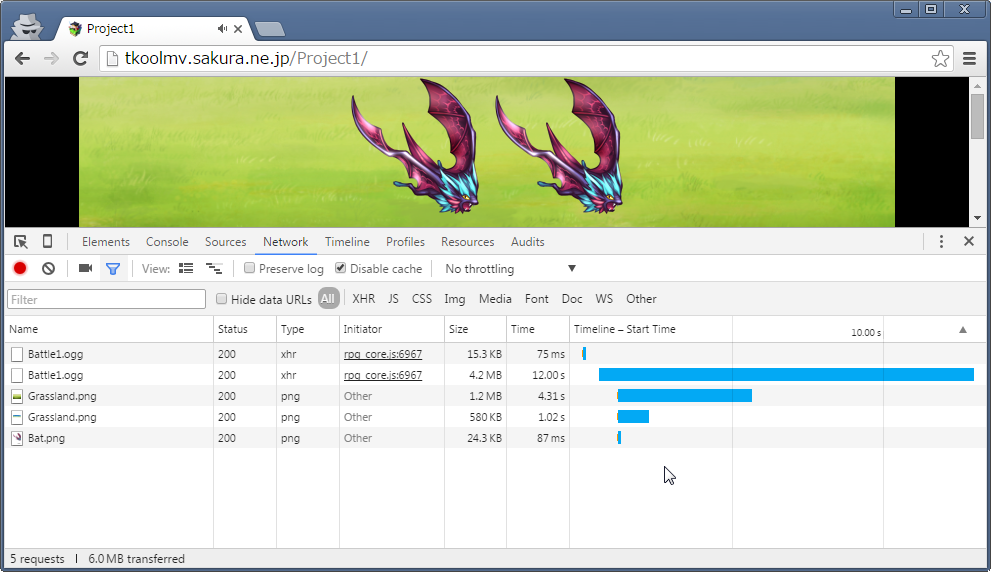Filter requests by Media
991x572 pixels.
coord(495,299)
